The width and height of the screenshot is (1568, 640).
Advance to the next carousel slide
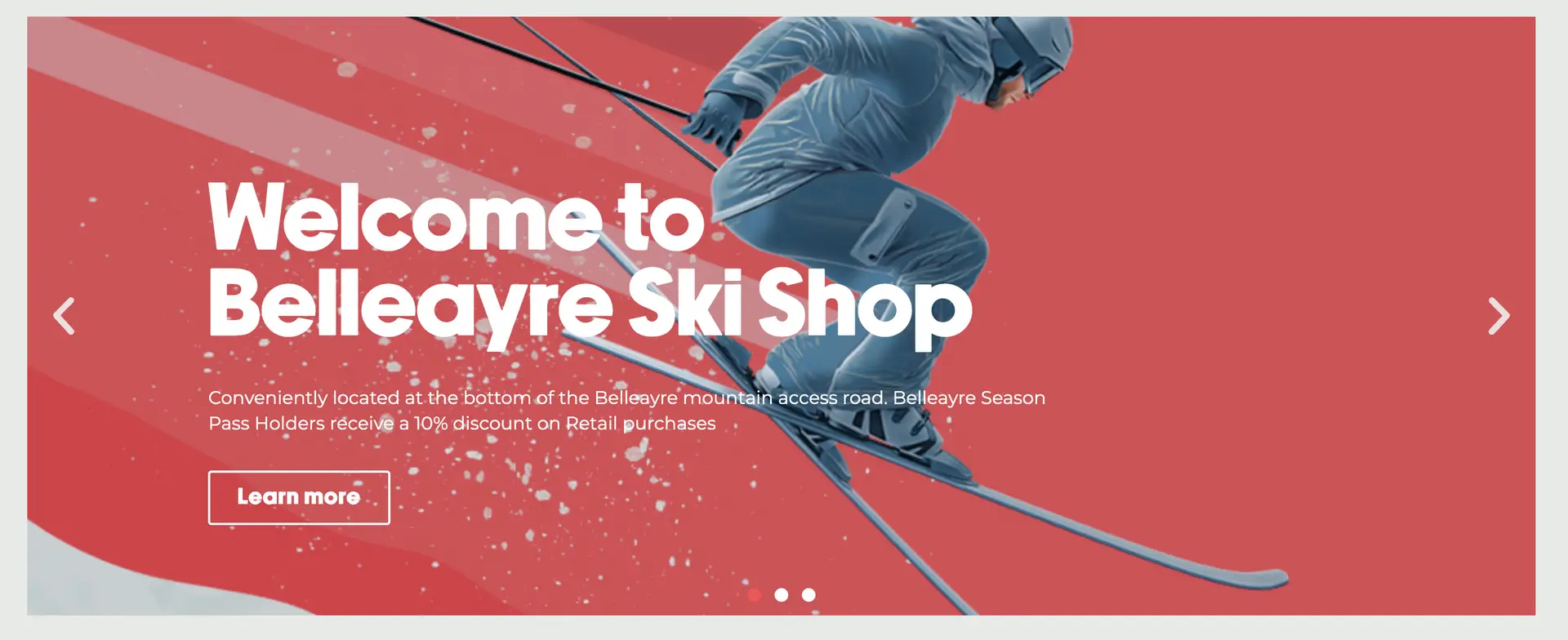(1499, 316)
